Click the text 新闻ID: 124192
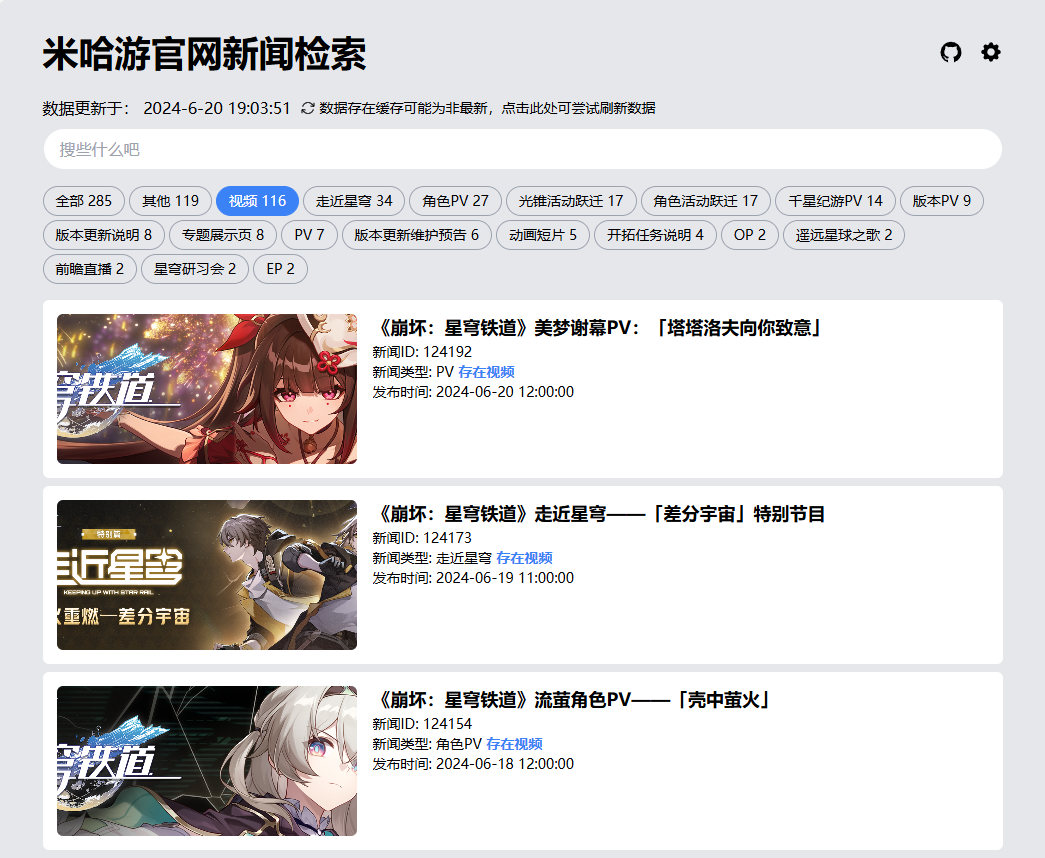 pyautogui.click(x=422, y=352)
